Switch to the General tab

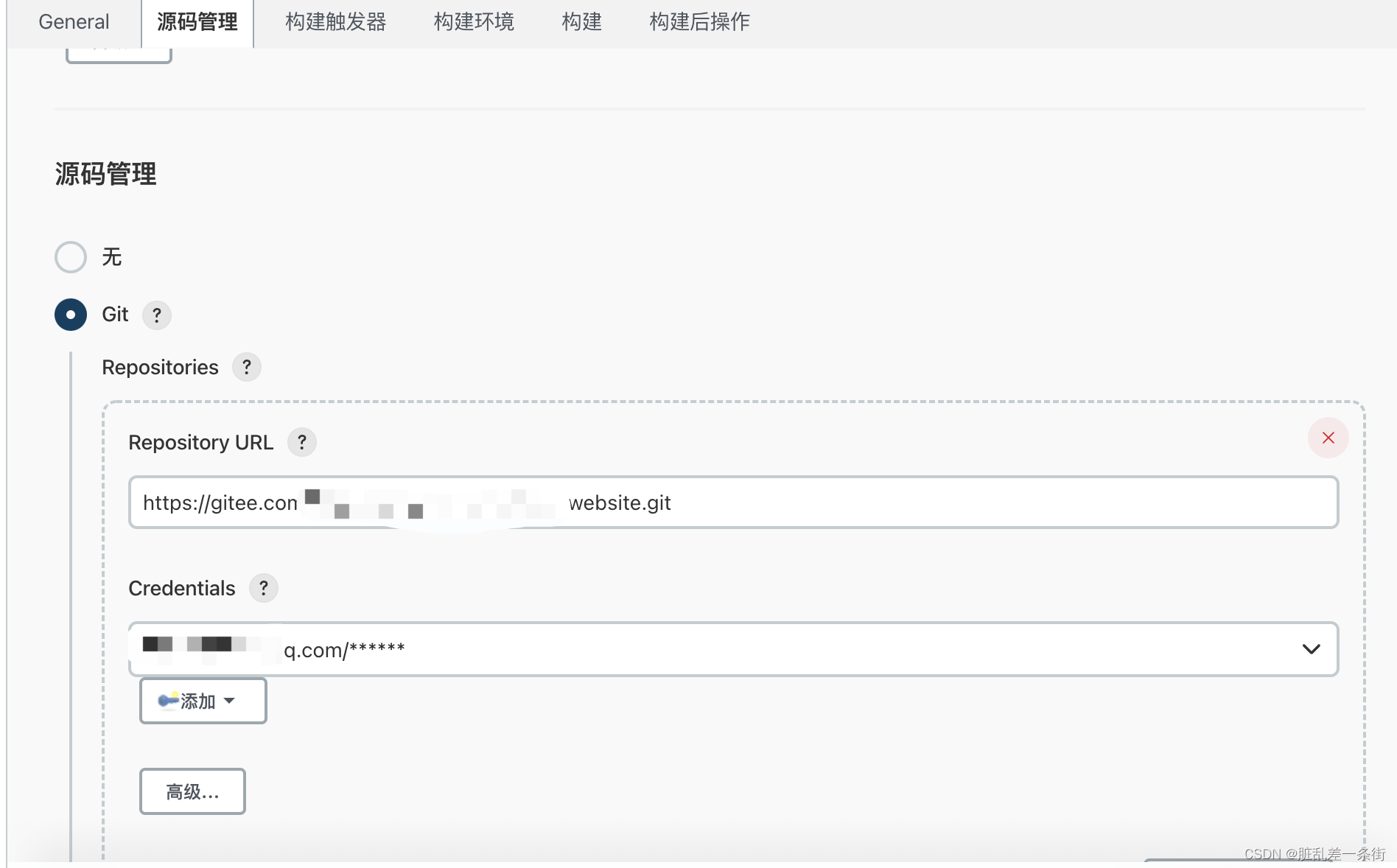point(74,22)
